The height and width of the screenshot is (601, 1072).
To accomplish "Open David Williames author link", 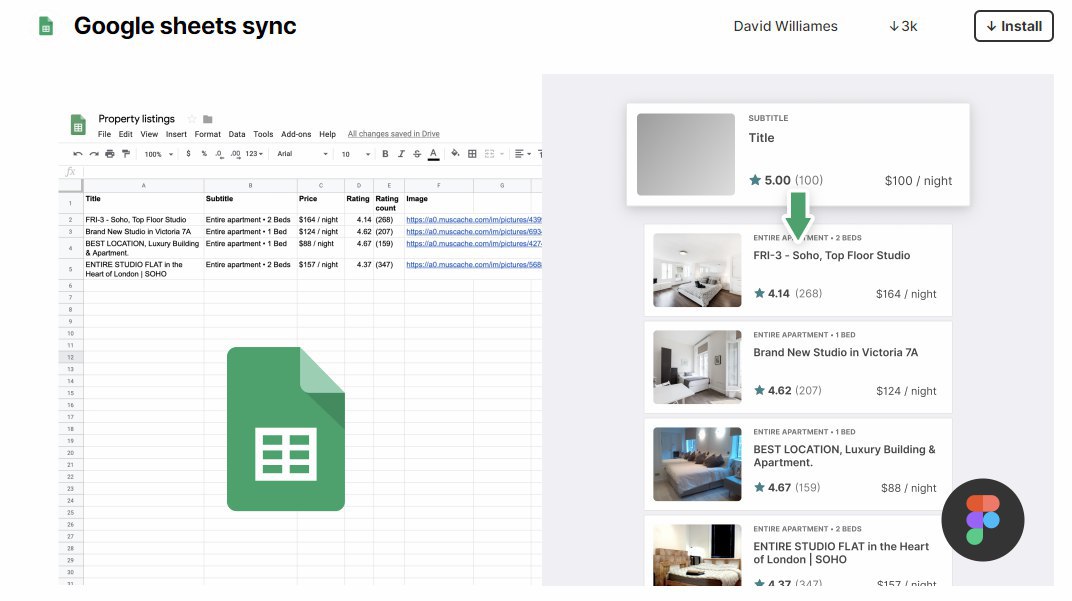I will pyautogui.click(x=785, y=26).
